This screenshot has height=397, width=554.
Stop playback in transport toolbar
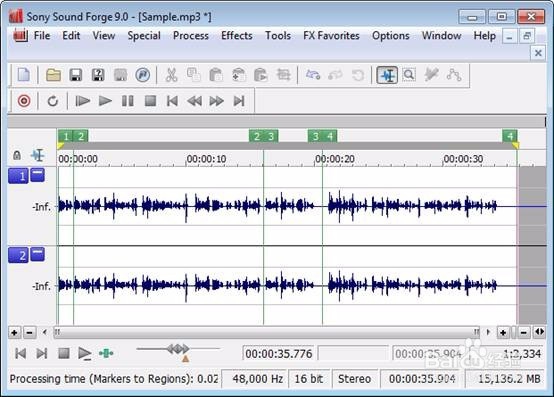point(151,101)
